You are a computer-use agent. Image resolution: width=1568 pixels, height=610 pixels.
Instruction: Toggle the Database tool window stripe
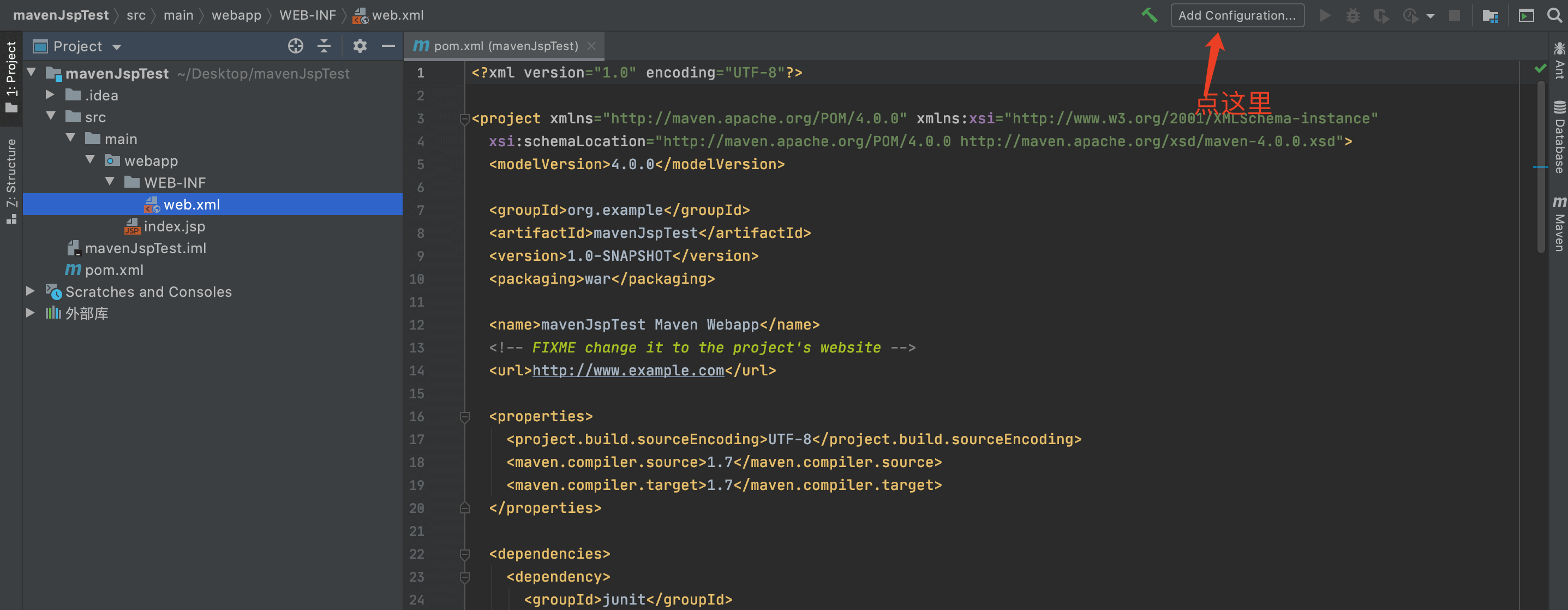pos(1559,137)
